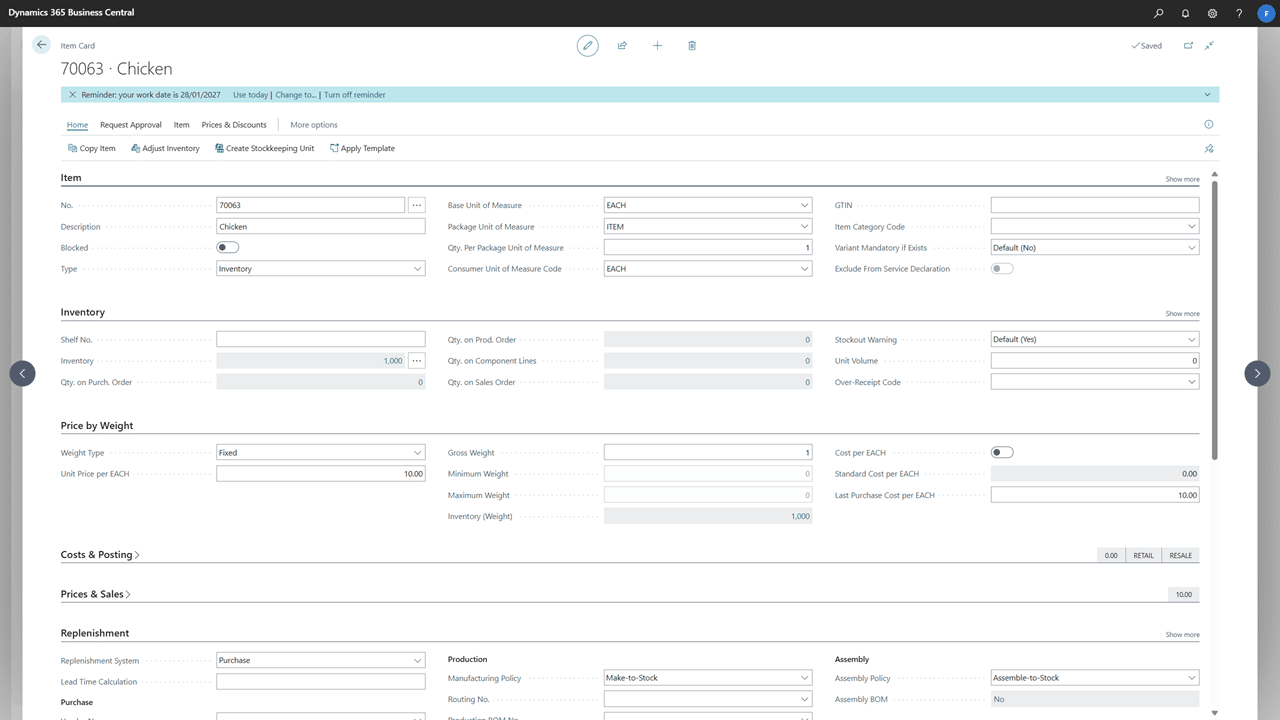
Task: Click the Use today link in reminder
Action: (250, 95)
